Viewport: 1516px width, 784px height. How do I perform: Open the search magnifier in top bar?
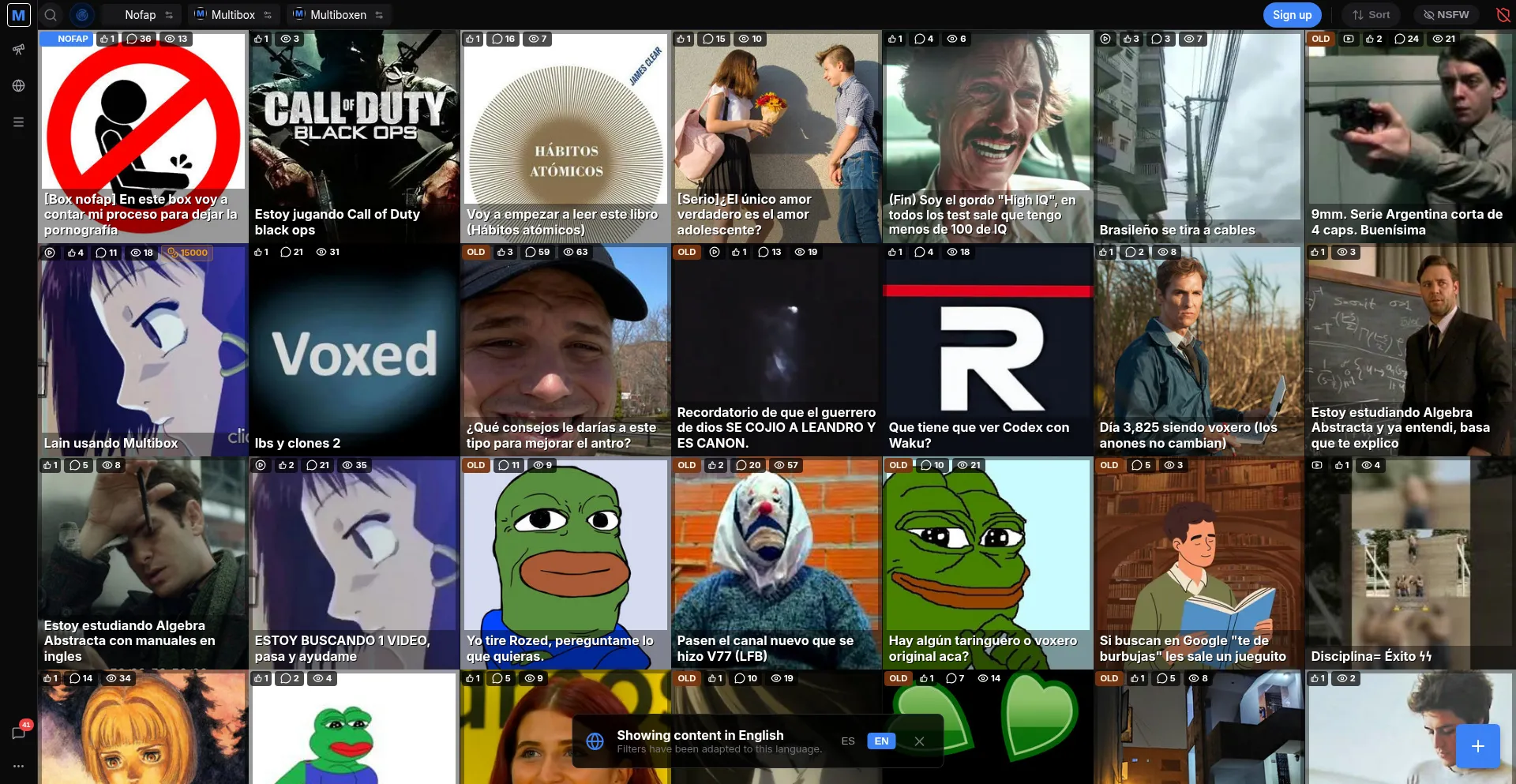[51, 15]
